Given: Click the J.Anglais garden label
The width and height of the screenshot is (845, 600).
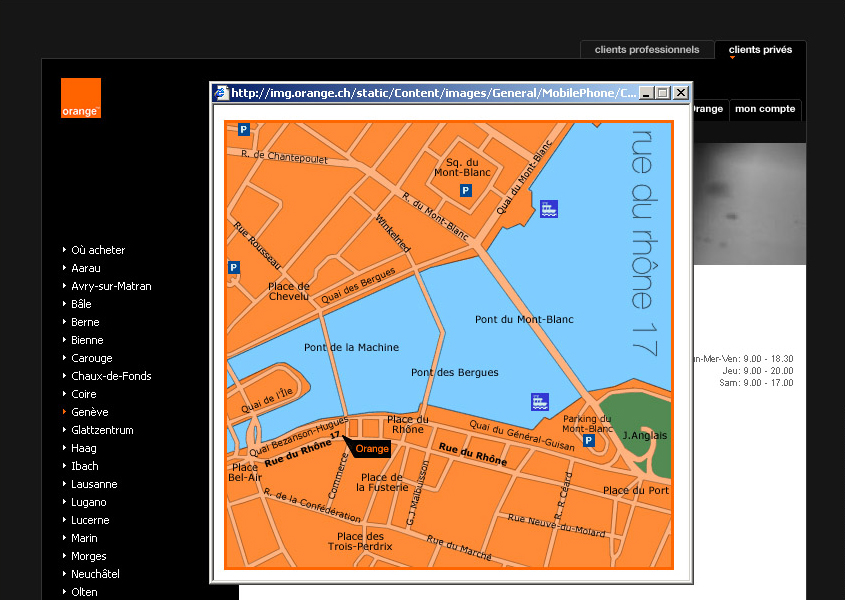Looking at the screenshot, I should click(x=645, y=436).
